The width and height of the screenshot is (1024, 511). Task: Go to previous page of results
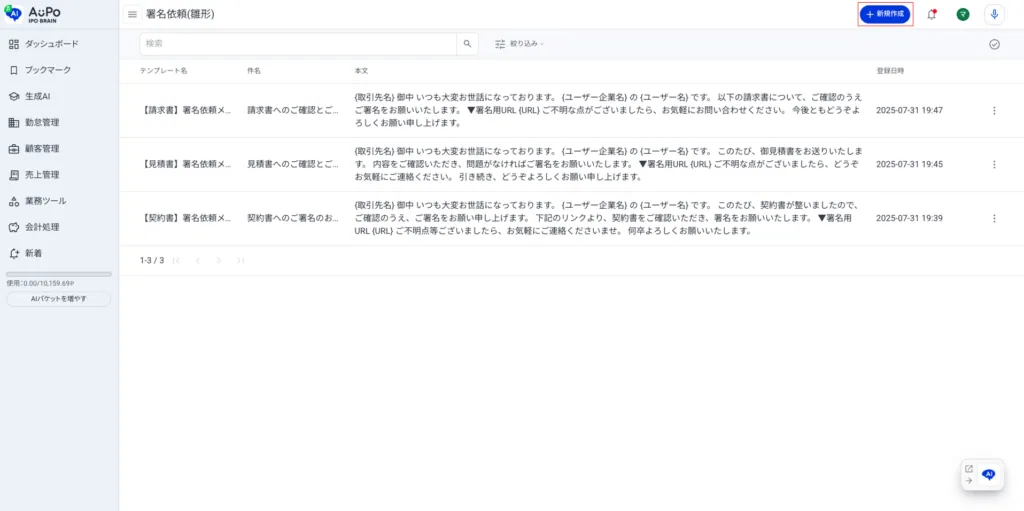pyautogui.click(x=197, y=260)
